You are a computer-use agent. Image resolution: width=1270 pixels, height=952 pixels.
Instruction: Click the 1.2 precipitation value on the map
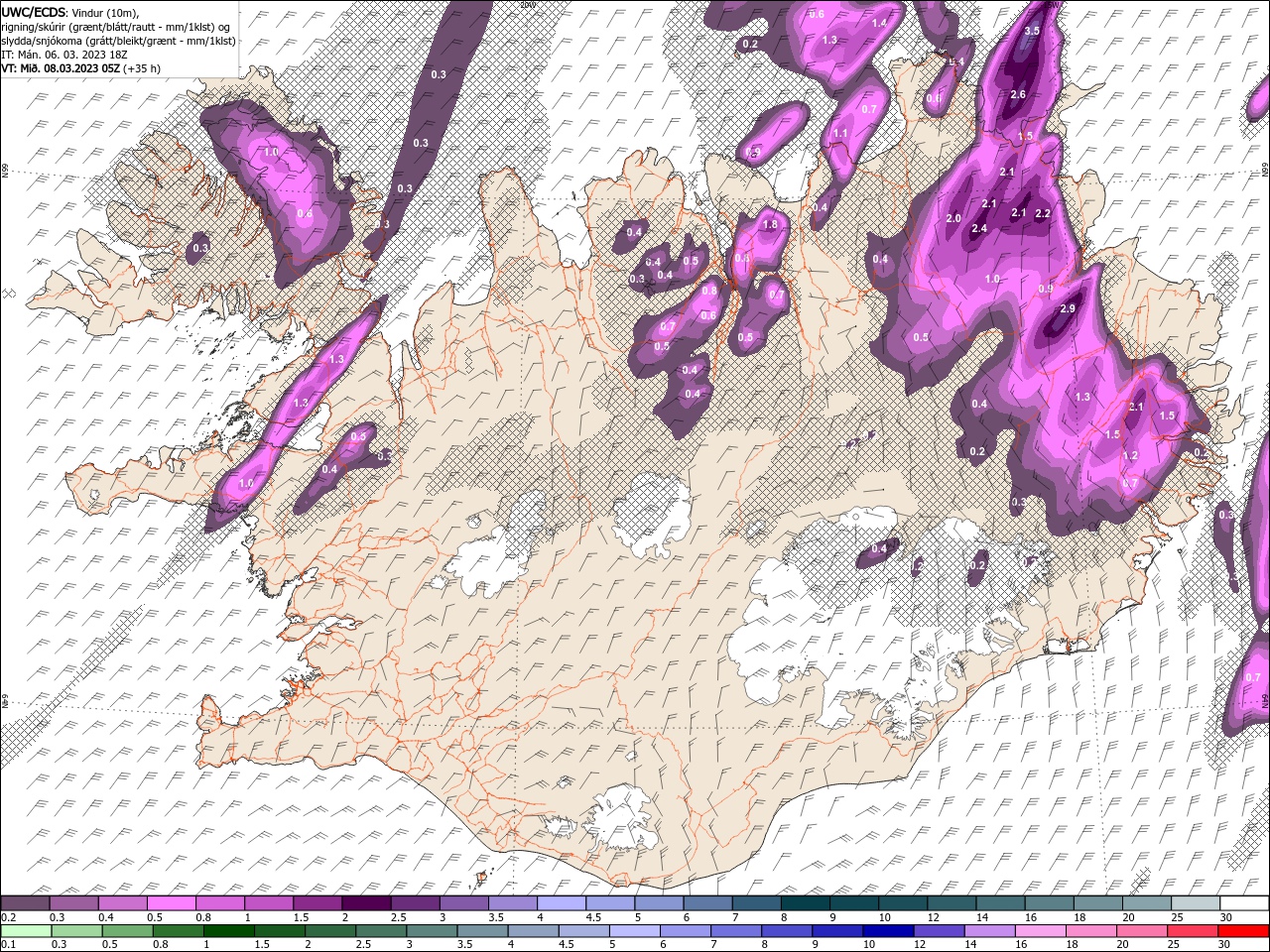pyautogui.click(x=1129, y=455)
